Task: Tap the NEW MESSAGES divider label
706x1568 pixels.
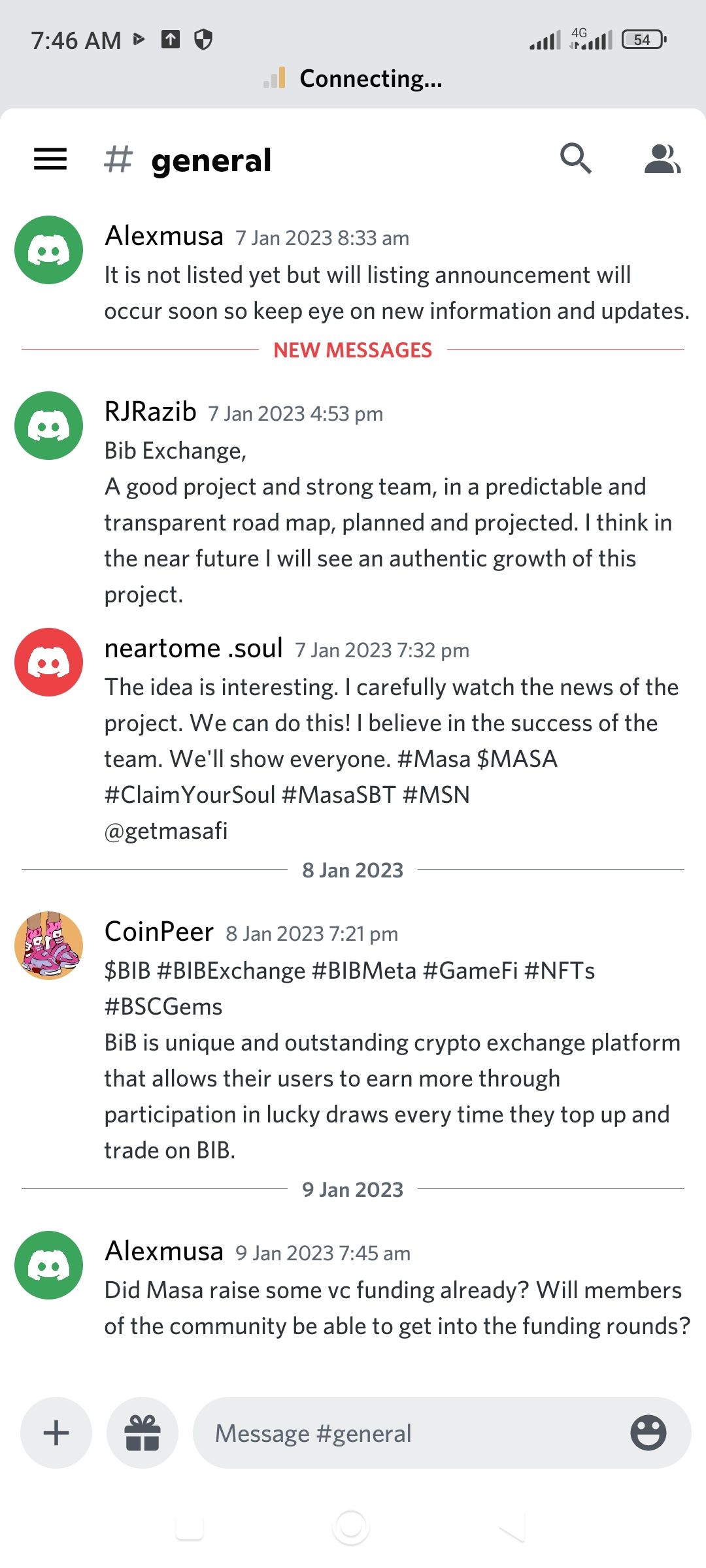Action: [x=353, y=350]
